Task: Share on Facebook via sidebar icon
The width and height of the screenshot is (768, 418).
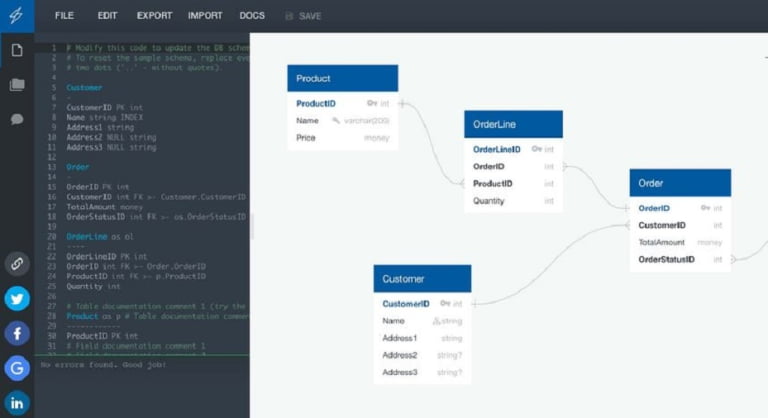Action: coord(17,333)
